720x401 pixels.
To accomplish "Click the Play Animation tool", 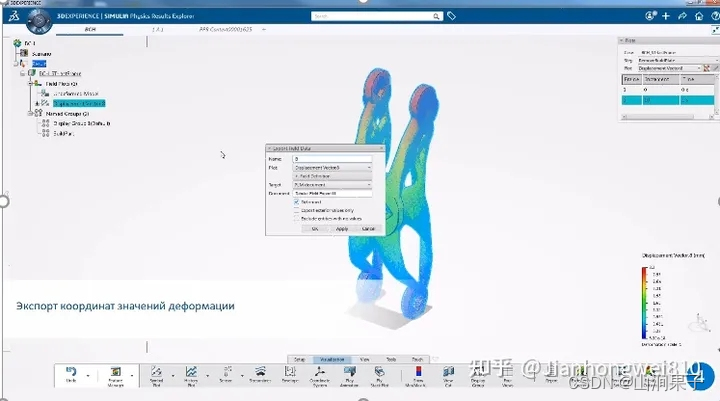I will tap(349, 376).
